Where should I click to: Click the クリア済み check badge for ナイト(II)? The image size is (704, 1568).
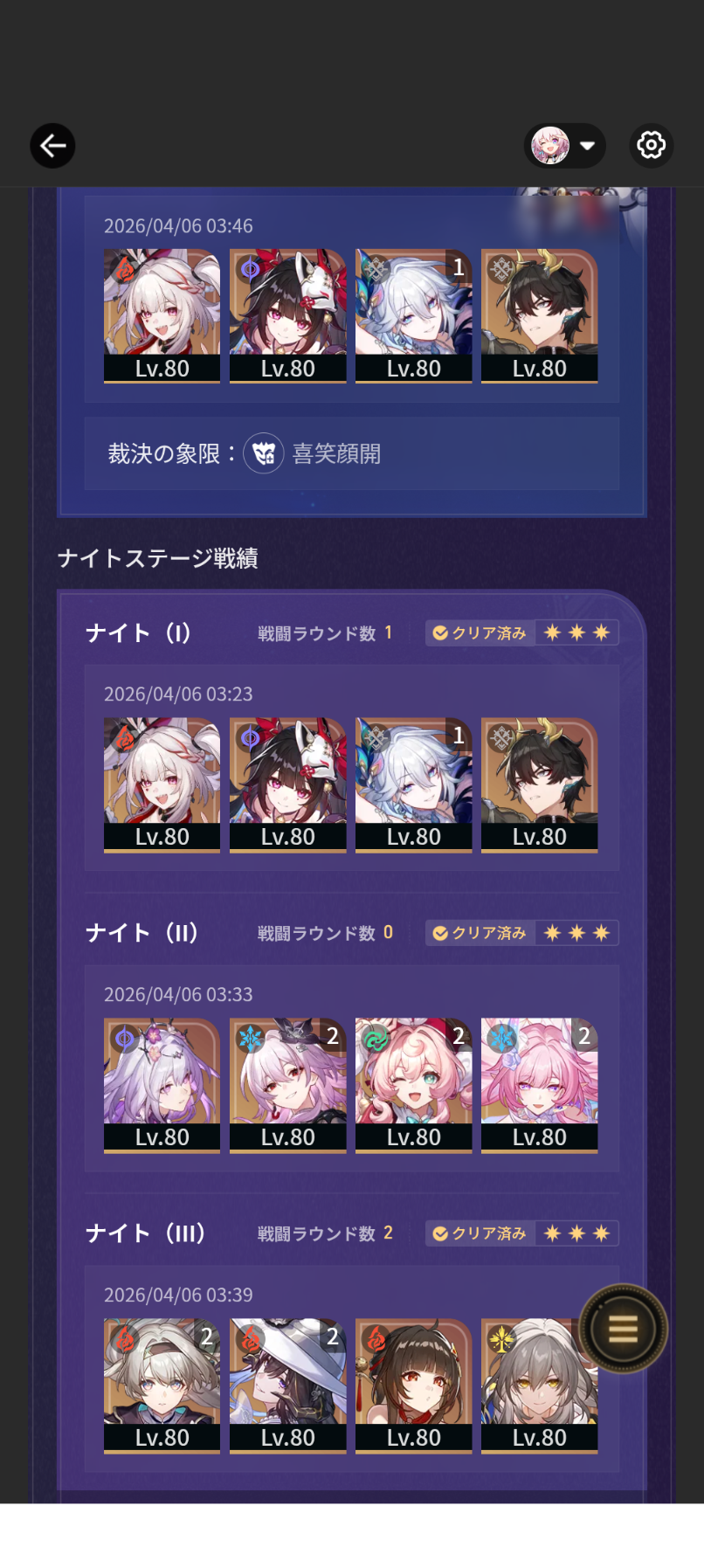pyautogui.click(x=480, y=933)
